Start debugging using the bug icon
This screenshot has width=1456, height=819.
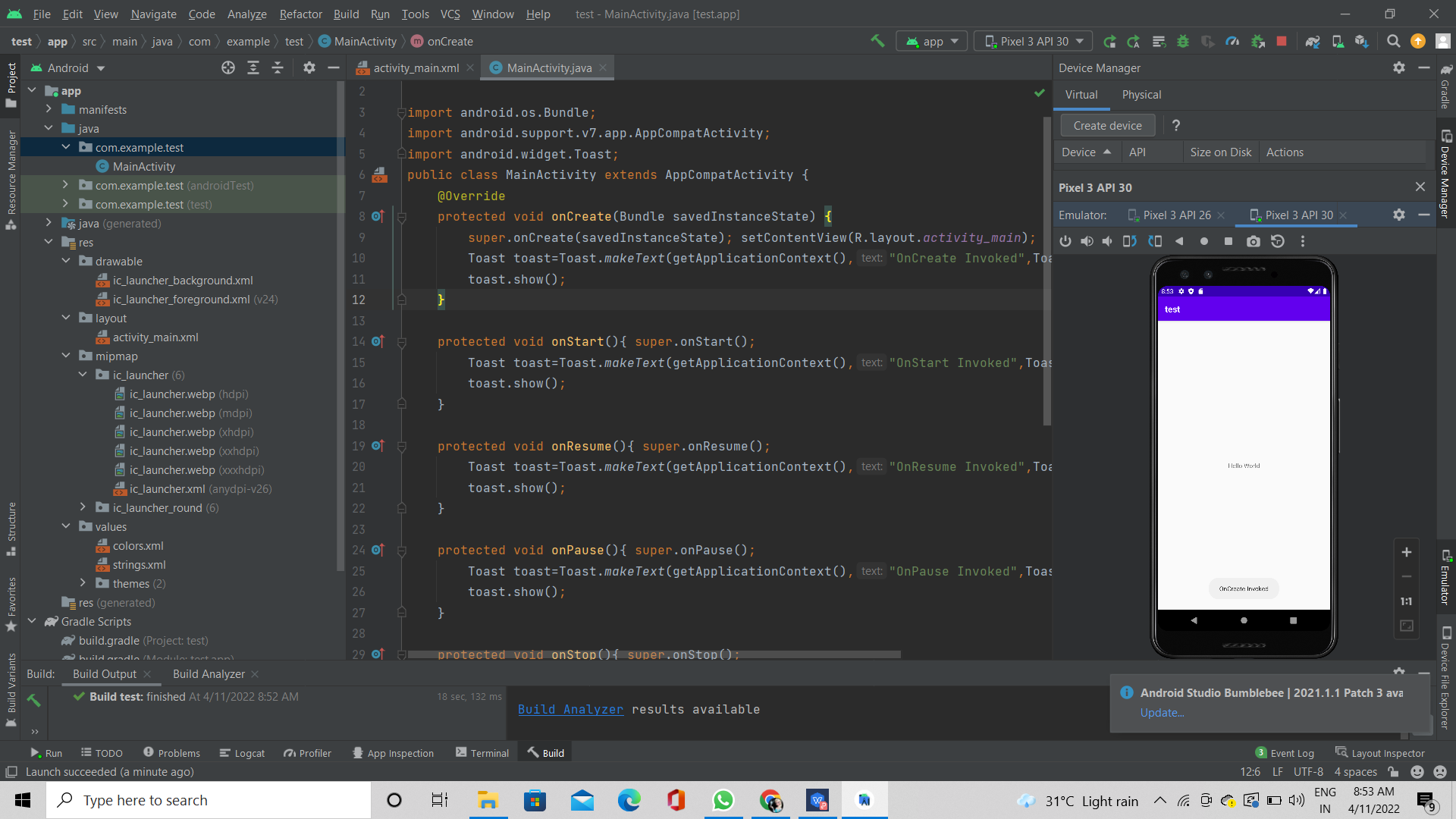(x=1183, y=41)
